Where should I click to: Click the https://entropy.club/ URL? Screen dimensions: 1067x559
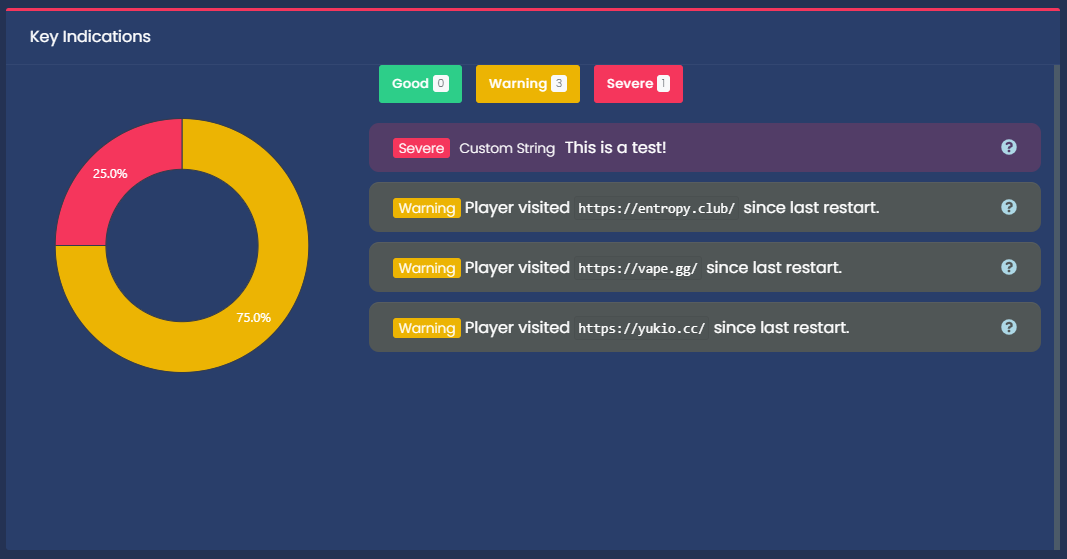click(x=657, y=208)
